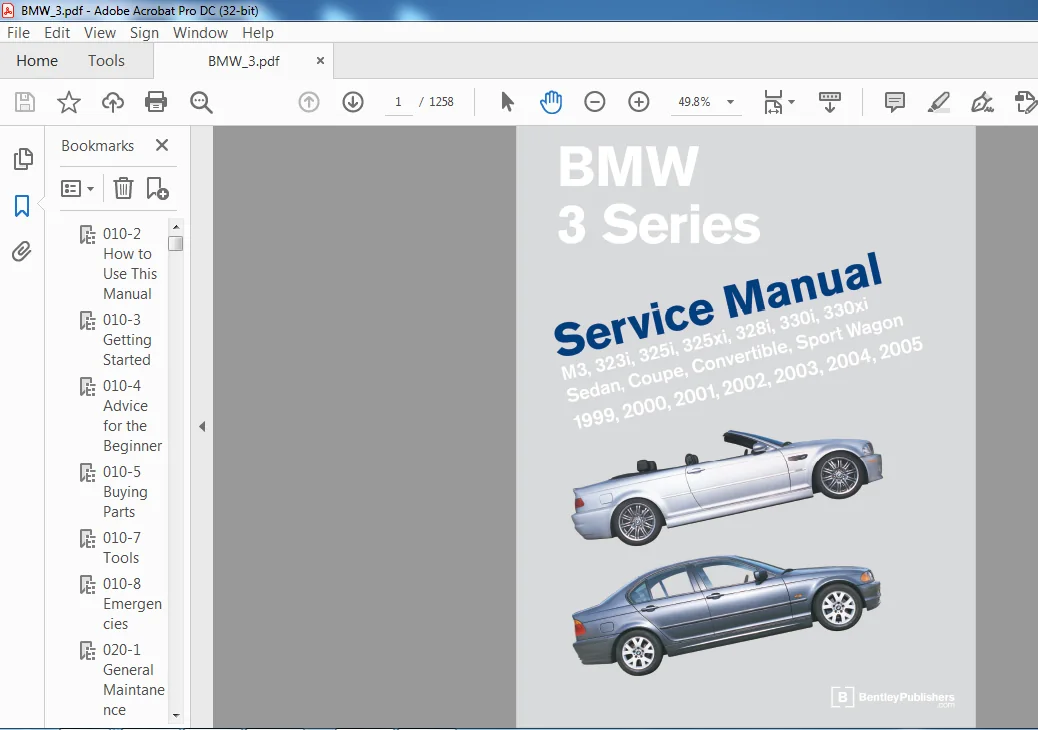Print the document with the printer icon
The width and height of the screenshot is (1038, 730).
156,102
